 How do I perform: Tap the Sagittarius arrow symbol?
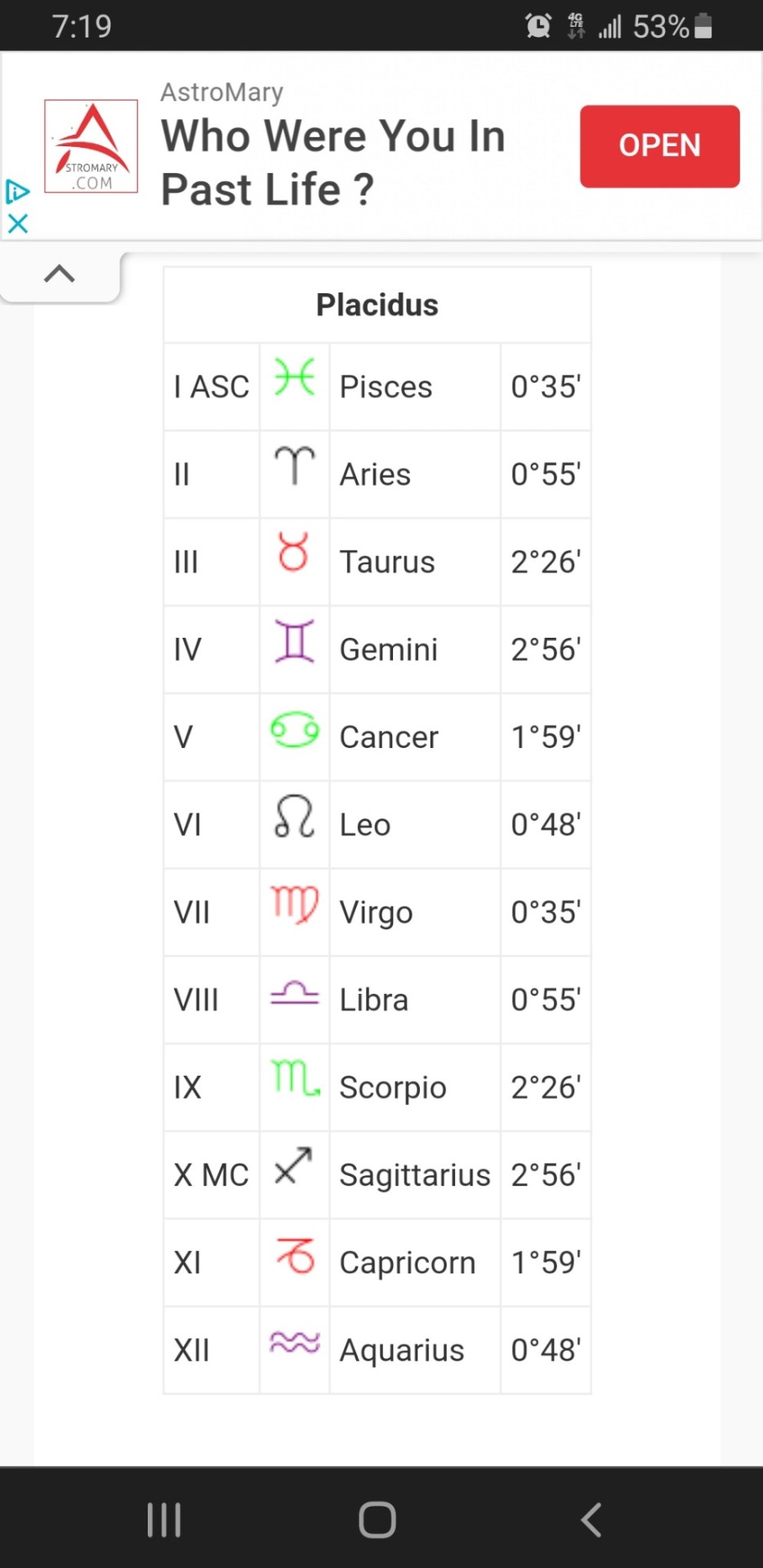pyautogui.click(x=294, y=1166)
